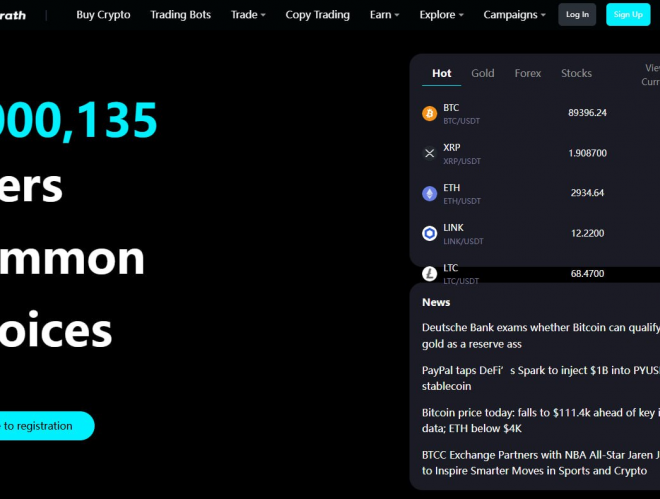660x499 pixels.
Task: Expand the Earn dropdown arrow
Action: (397, 15)
